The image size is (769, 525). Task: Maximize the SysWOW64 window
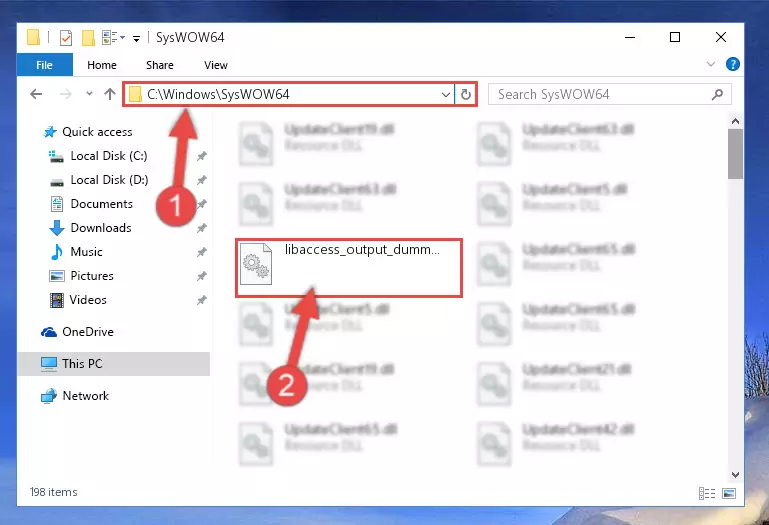point(675,37)
